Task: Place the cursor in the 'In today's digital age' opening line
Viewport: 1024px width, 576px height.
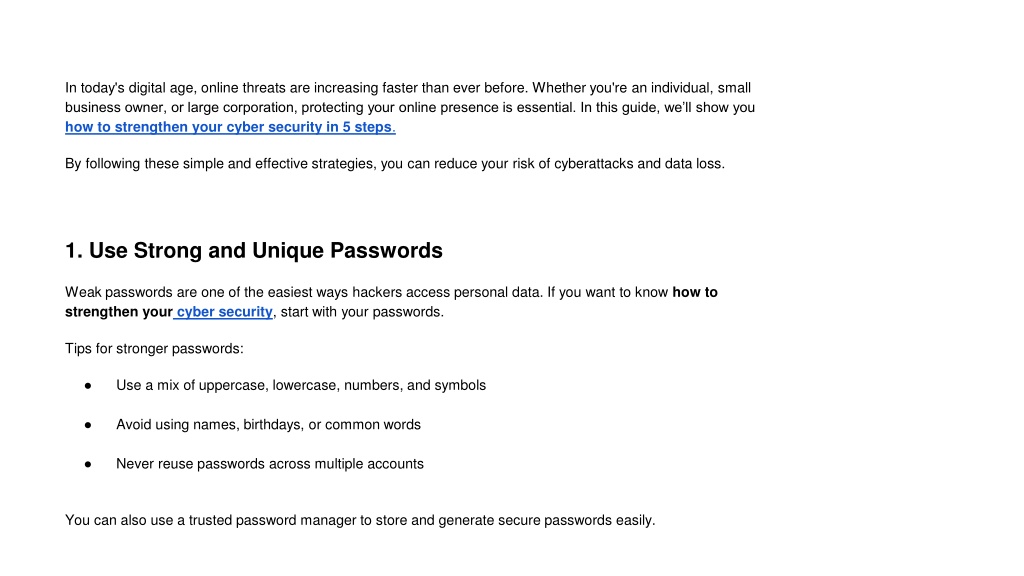Action: click(x=408, y=88)
